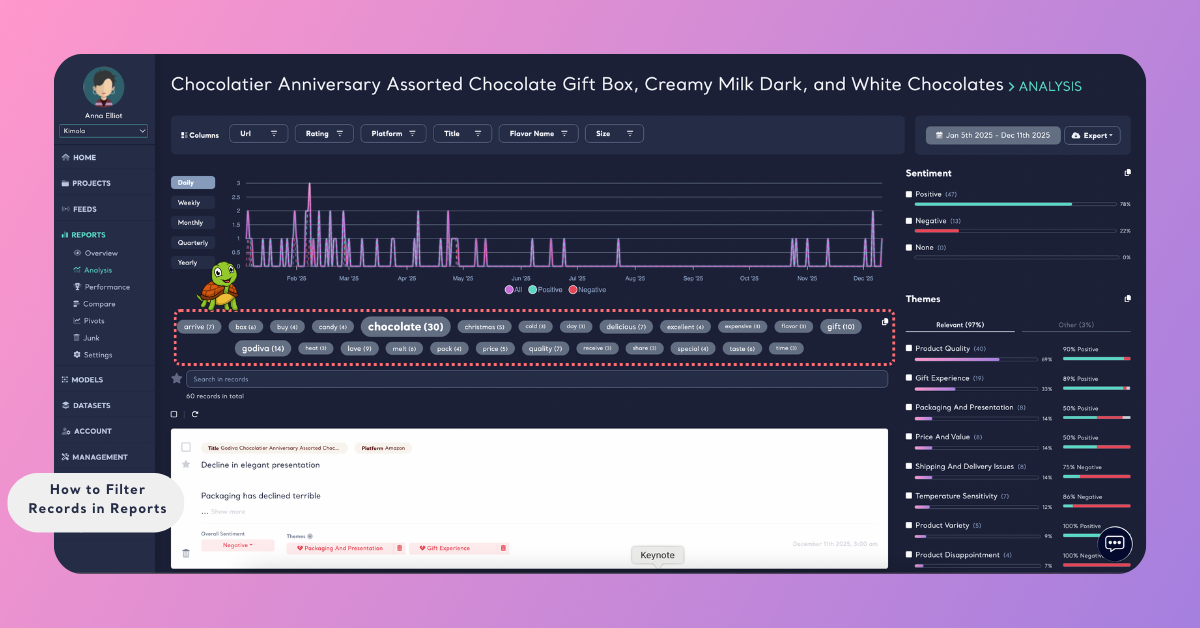This screenshot has height=628, width=1200.
Task: Check the Price And Value checkbox
Action: (909, 436)
